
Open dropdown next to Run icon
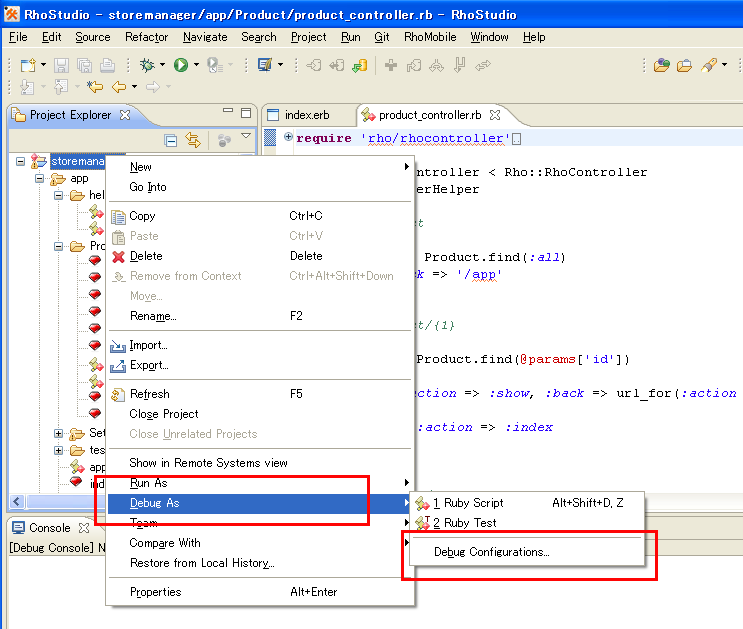click(x=196, y=64)
